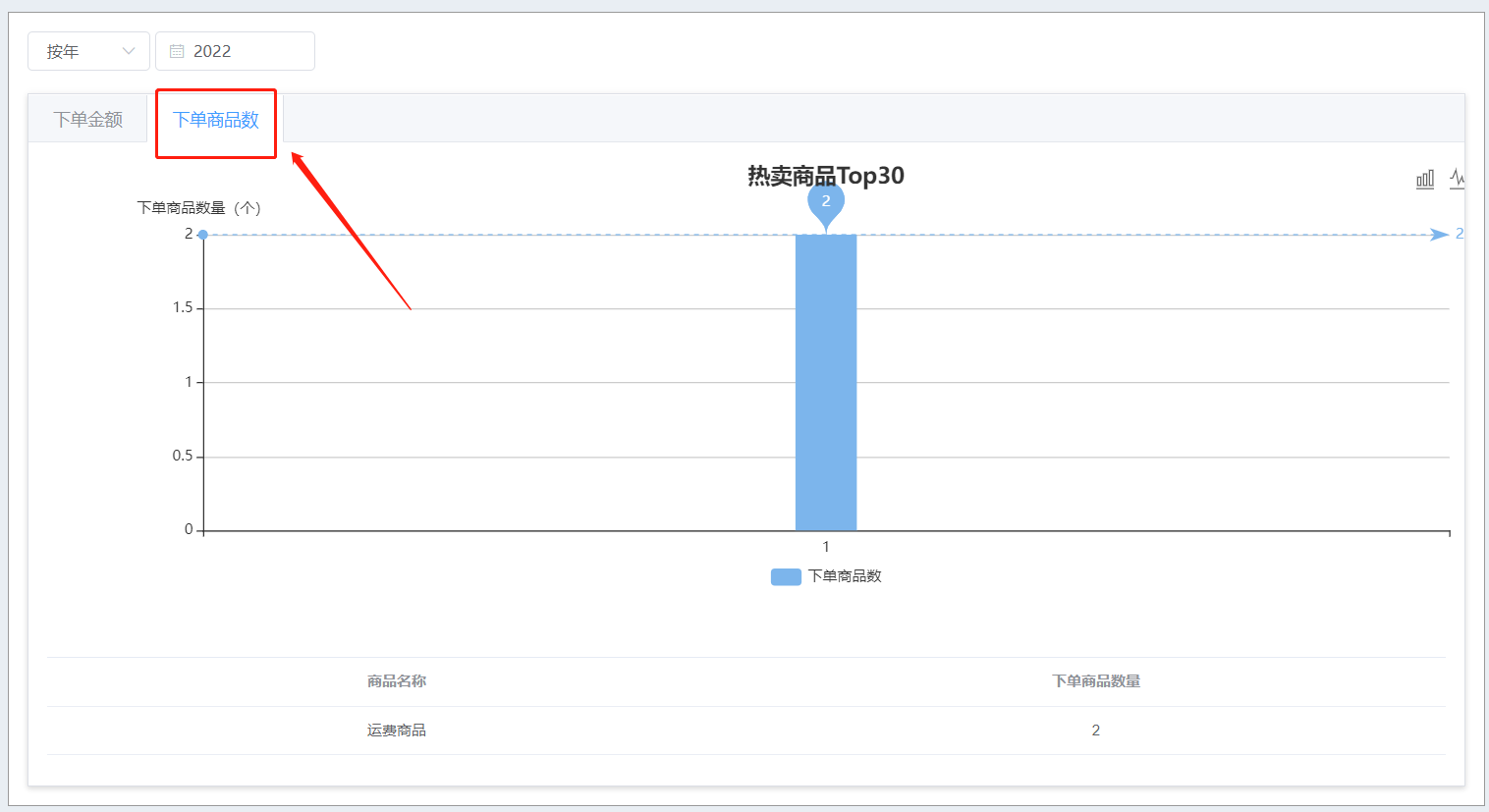Select the 运费商品 table row name
The image size is (1489, 812).
point(397,731)
